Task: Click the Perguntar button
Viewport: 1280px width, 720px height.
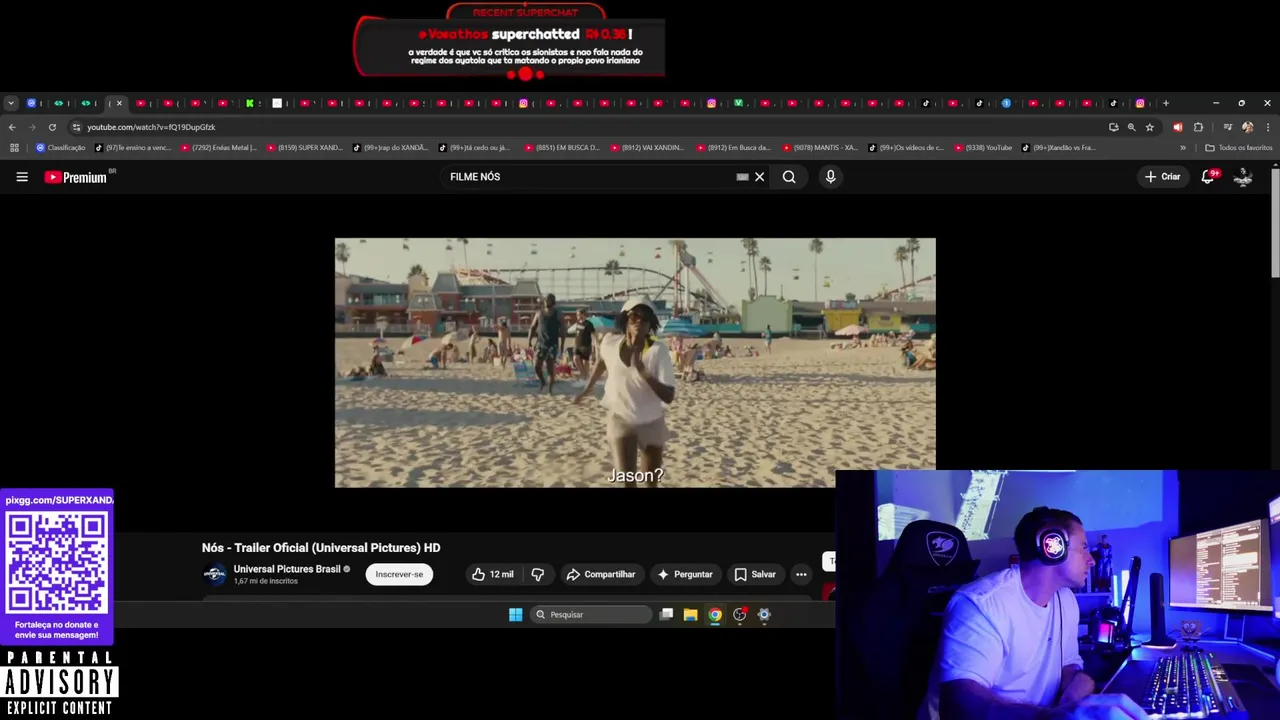Action: pyautogui.click(x=685, y=574)
